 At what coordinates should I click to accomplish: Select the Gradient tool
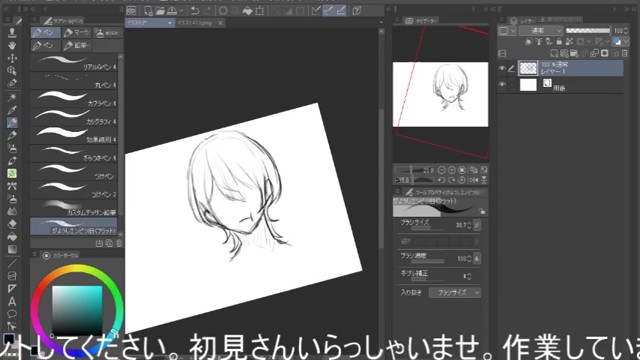click(x=12, y=249)
